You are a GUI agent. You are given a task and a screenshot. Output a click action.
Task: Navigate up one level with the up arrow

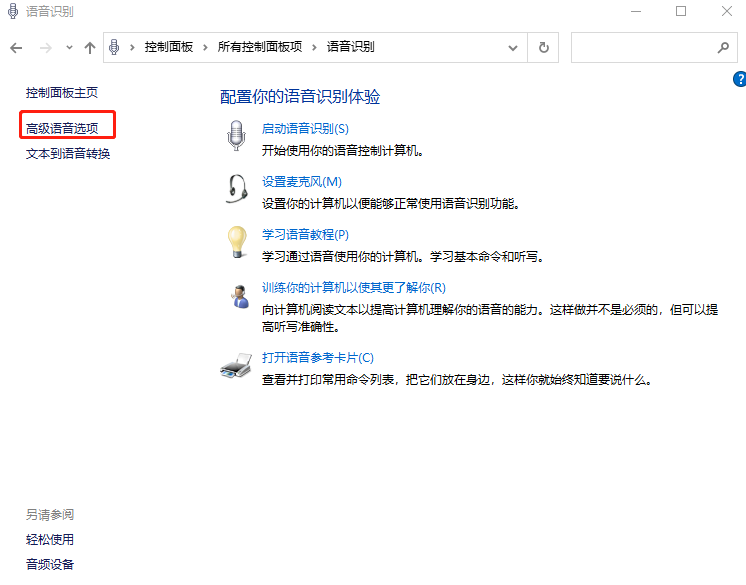(90, 47)
